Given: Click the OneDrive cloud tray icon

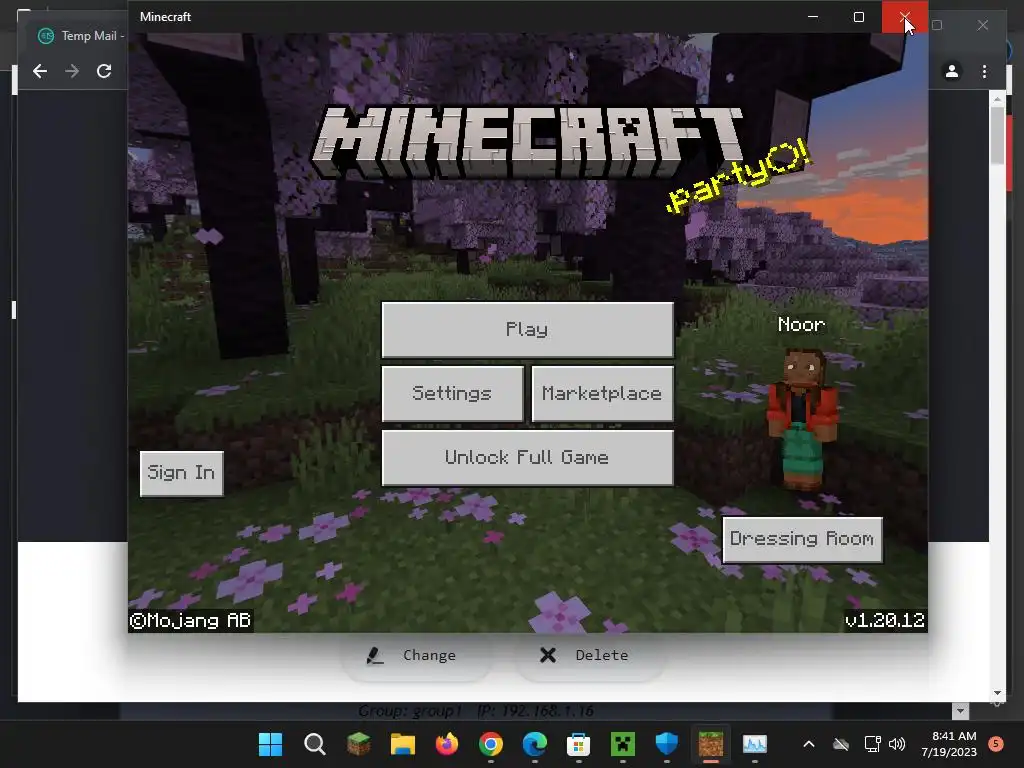Looking at the screenshot, I should coord(841,744).
